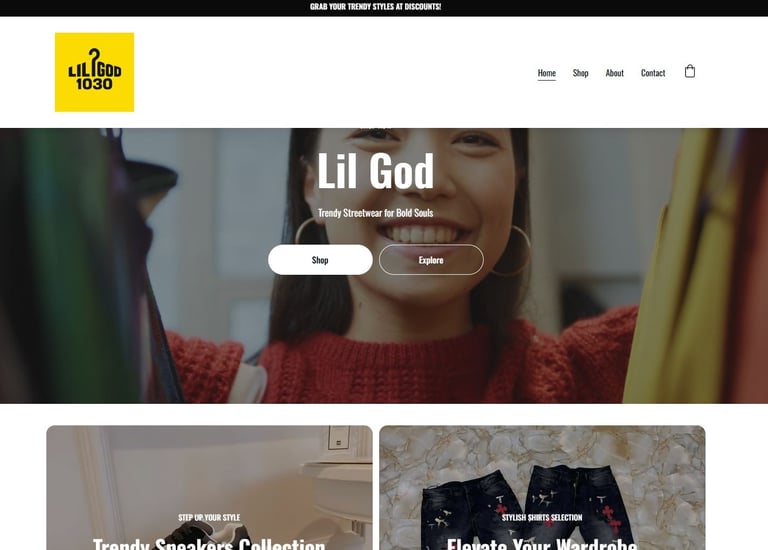The image size is (768, 550).
Task: Click the Lil God 1030 yellow logo
Action: pos(95,72)
